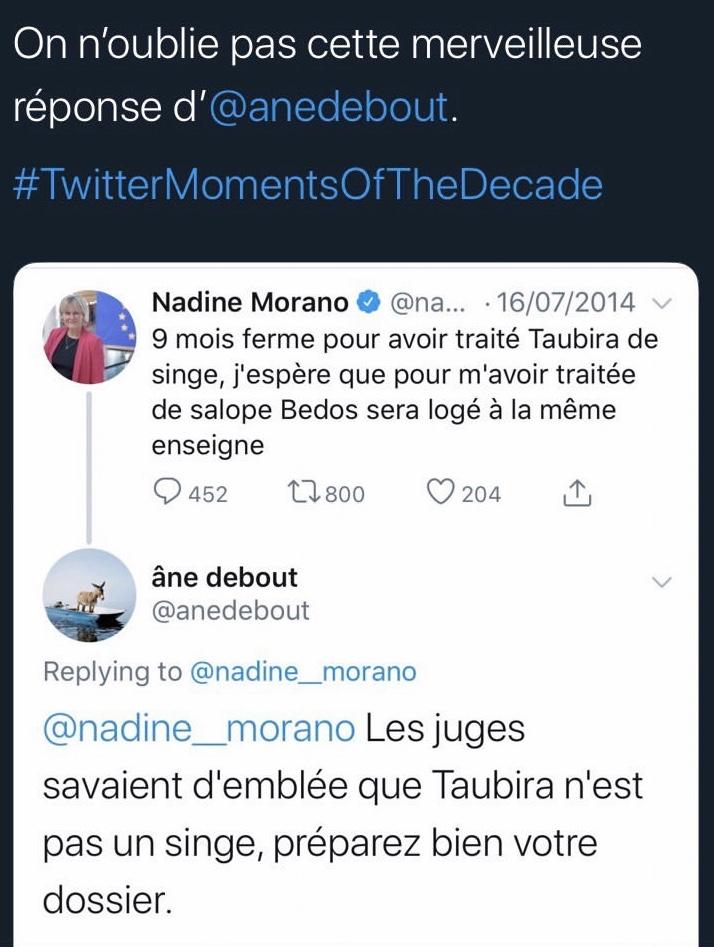
Task: Open the @anedebout mention in the top tweet
Action: click(329, 107)
